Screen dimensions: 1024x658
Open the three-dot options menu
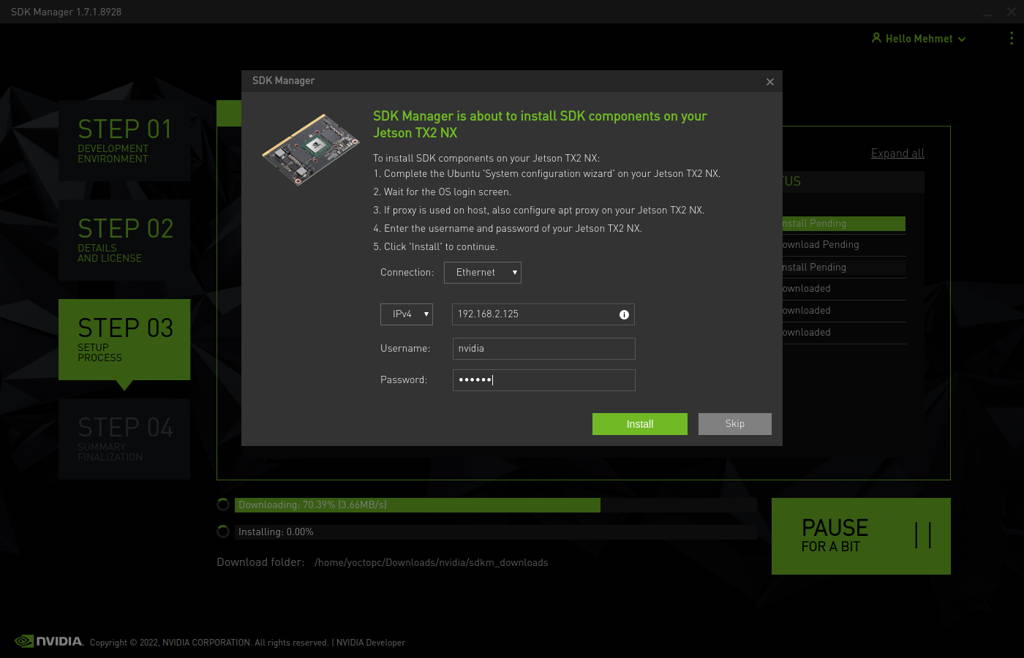pos(1011,39)
